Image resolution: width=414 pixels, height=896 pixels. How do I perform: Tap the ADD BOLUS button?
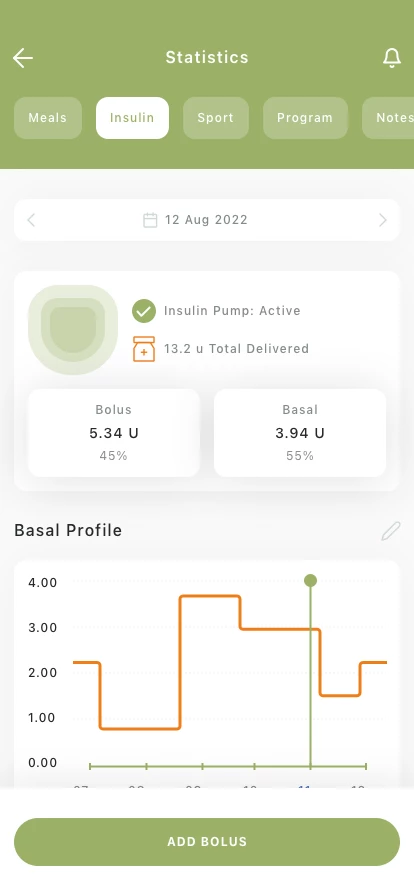(207, 842)
